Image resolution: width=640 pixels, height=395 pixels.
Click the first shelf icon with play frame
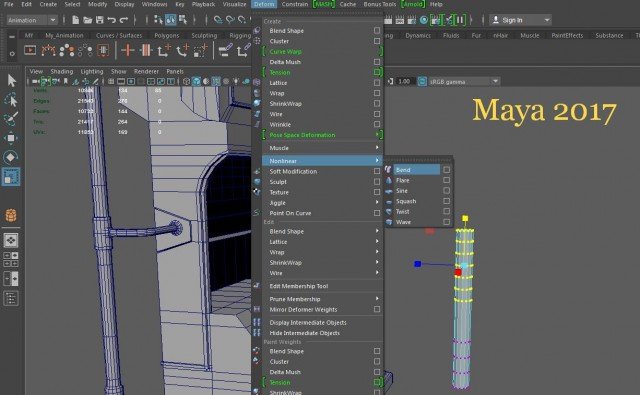tap(30, 51)
